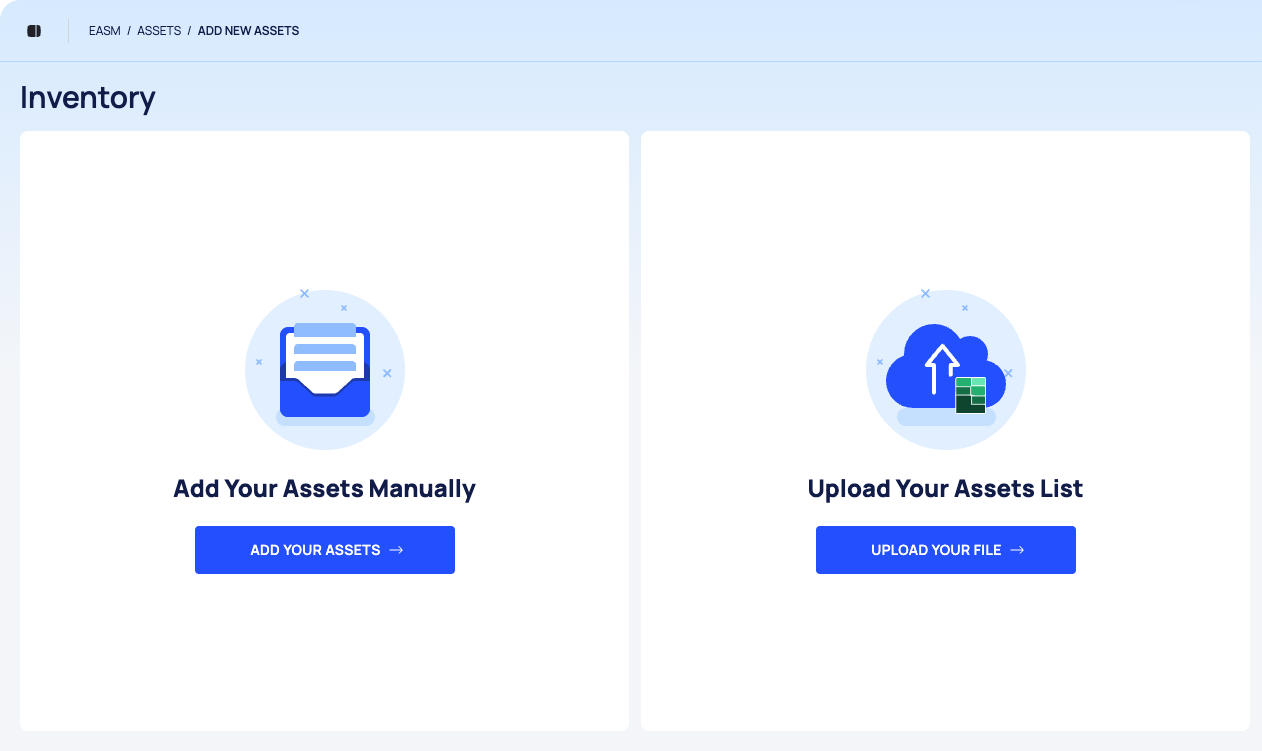Select the ADD NEW ASSETS breadcrumb
The height and width of the screenshot is (751, 1262).
coord(248,31)
